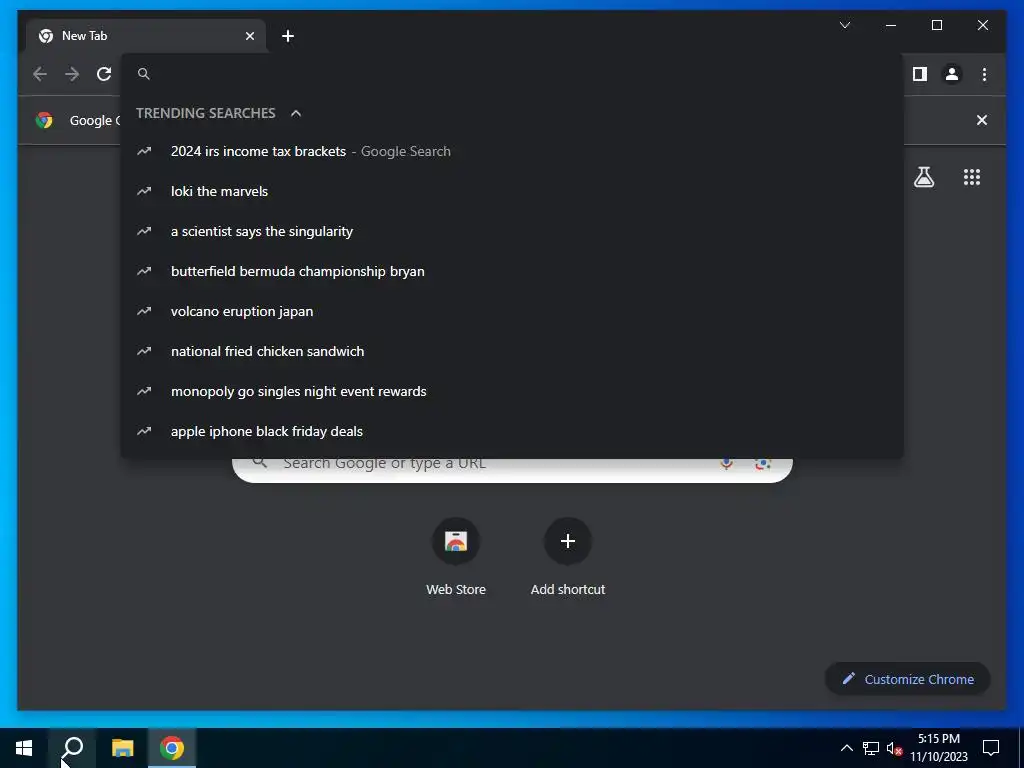Screen dimensions: 1024x768
Task: Click the Add shortcut button
Action: click(x=568, y=557)
